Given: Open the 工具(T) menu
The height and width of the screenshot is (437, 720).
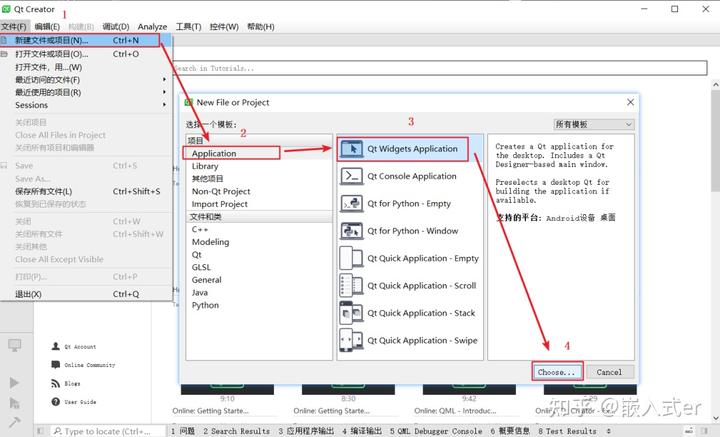Looking at the screenshot, I should coord(188,27).
